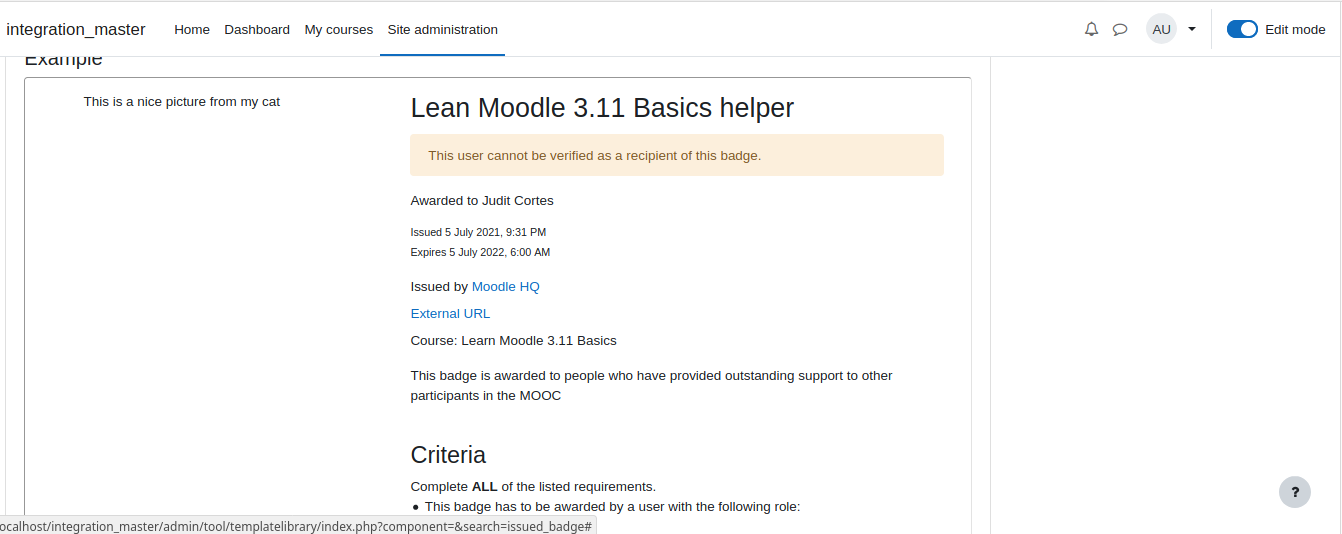This screenshot has width=1342, height=534.
Task: Toggle the Edit mode switch
Action: coord(1242,29)
